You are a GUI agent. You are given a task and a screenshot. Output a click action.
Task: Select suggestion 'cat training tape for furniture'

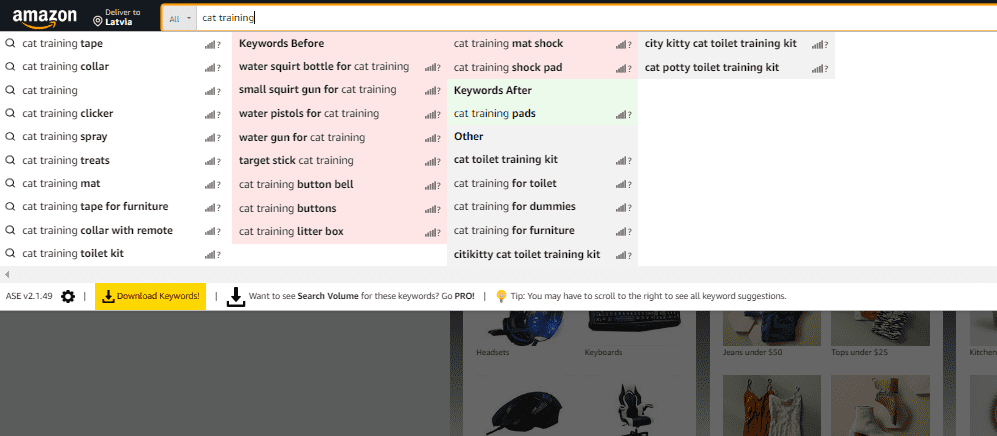[x=95, y=207]
